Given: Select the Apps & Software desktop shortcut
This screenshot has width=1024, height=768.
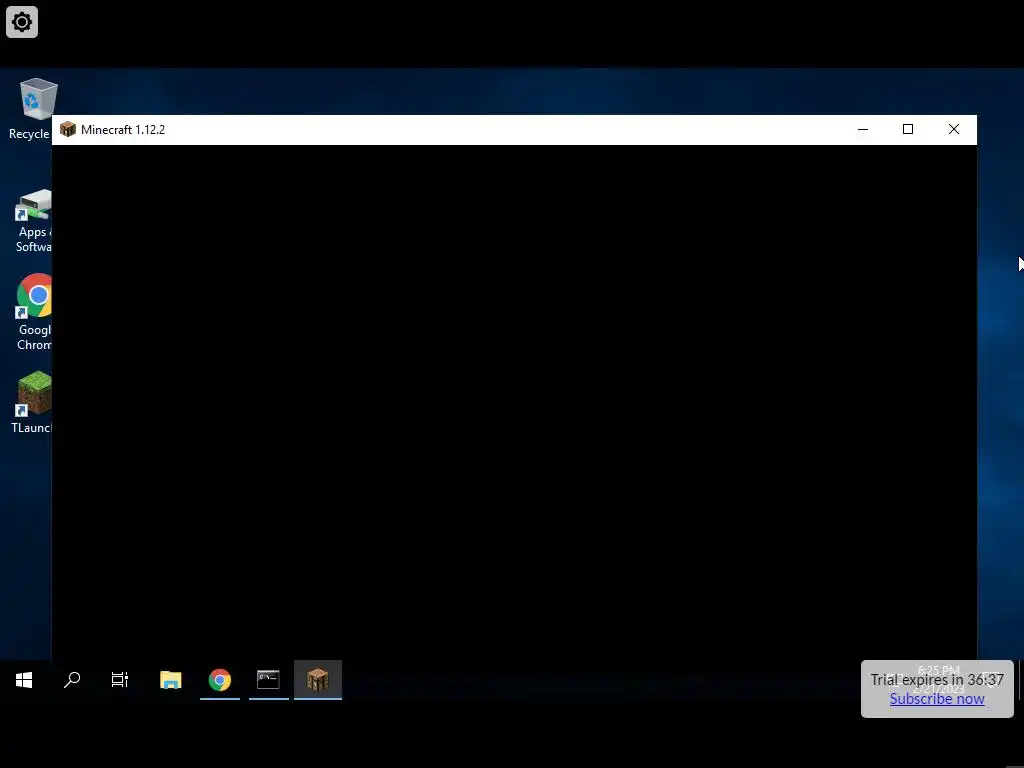Looking at the screenshot, I should coord(33,221).
